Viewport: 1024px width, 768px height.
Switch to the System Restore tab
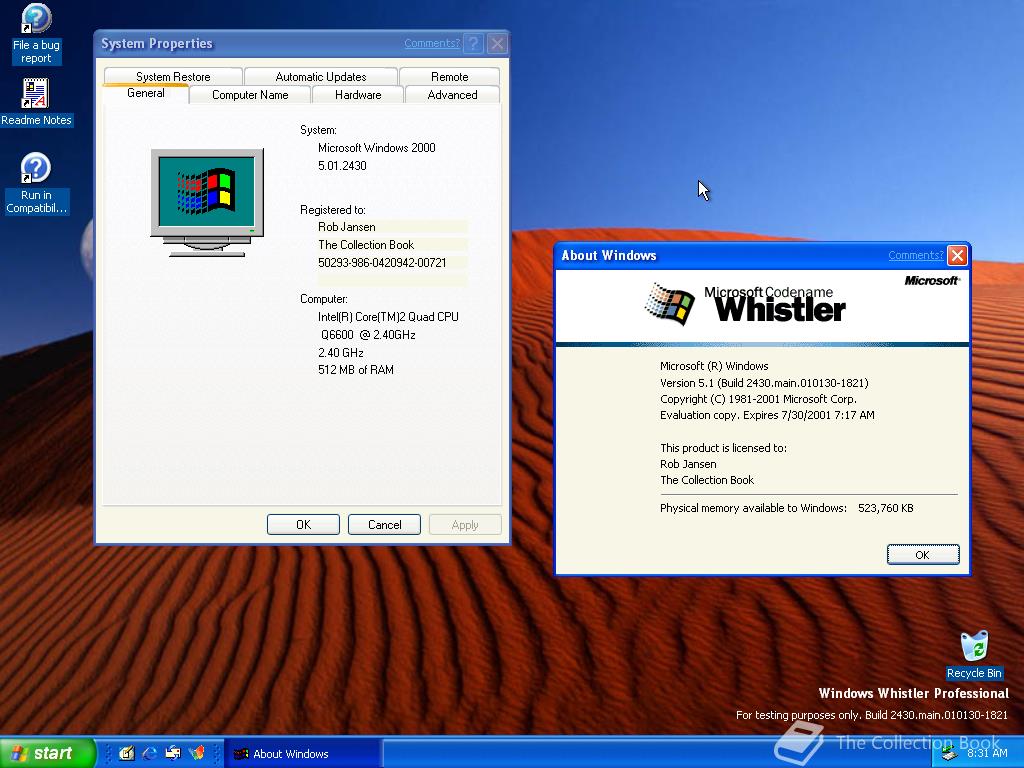click(x=173, y=76)
